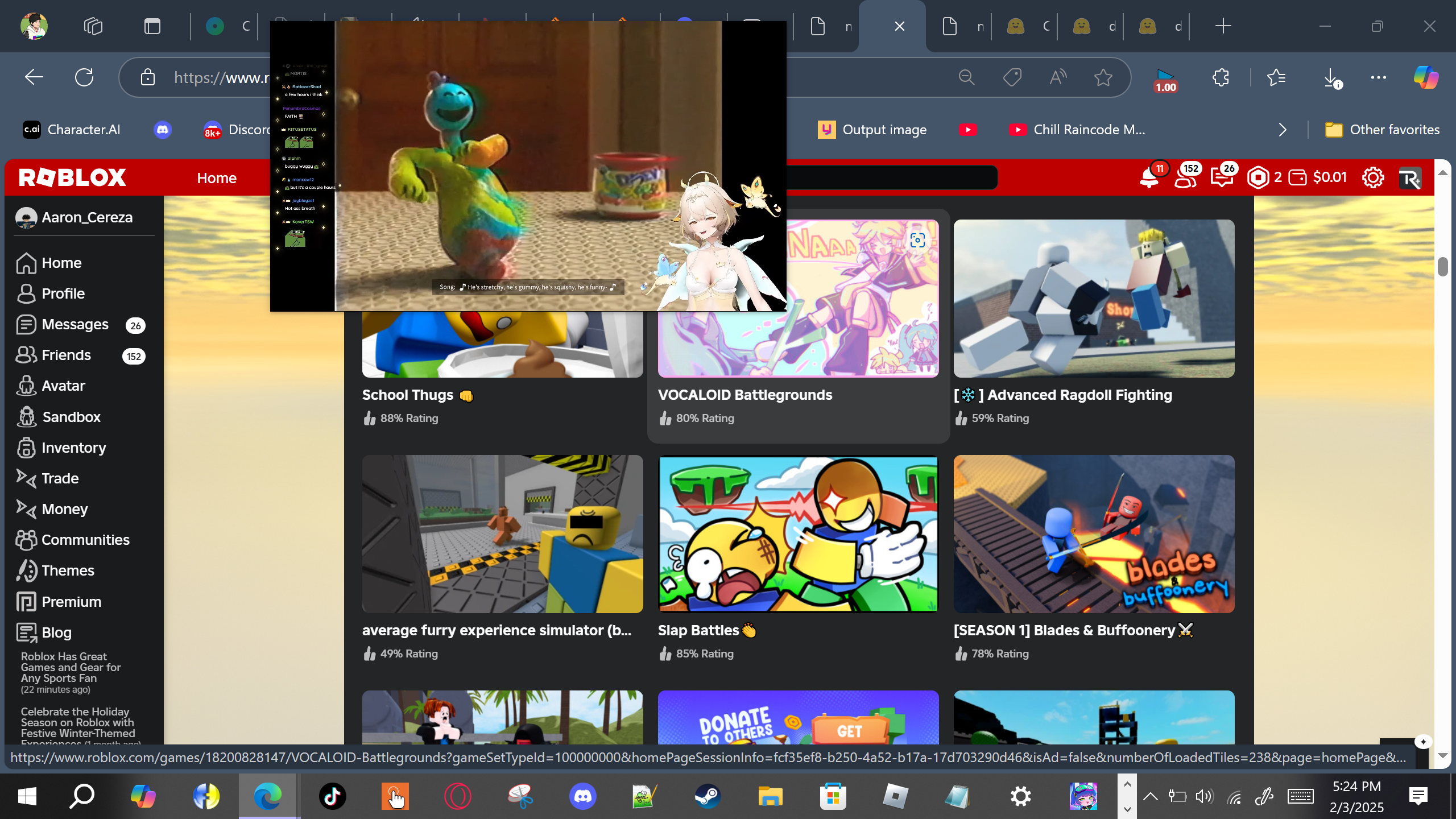Open Money in left sidebar

52,509
